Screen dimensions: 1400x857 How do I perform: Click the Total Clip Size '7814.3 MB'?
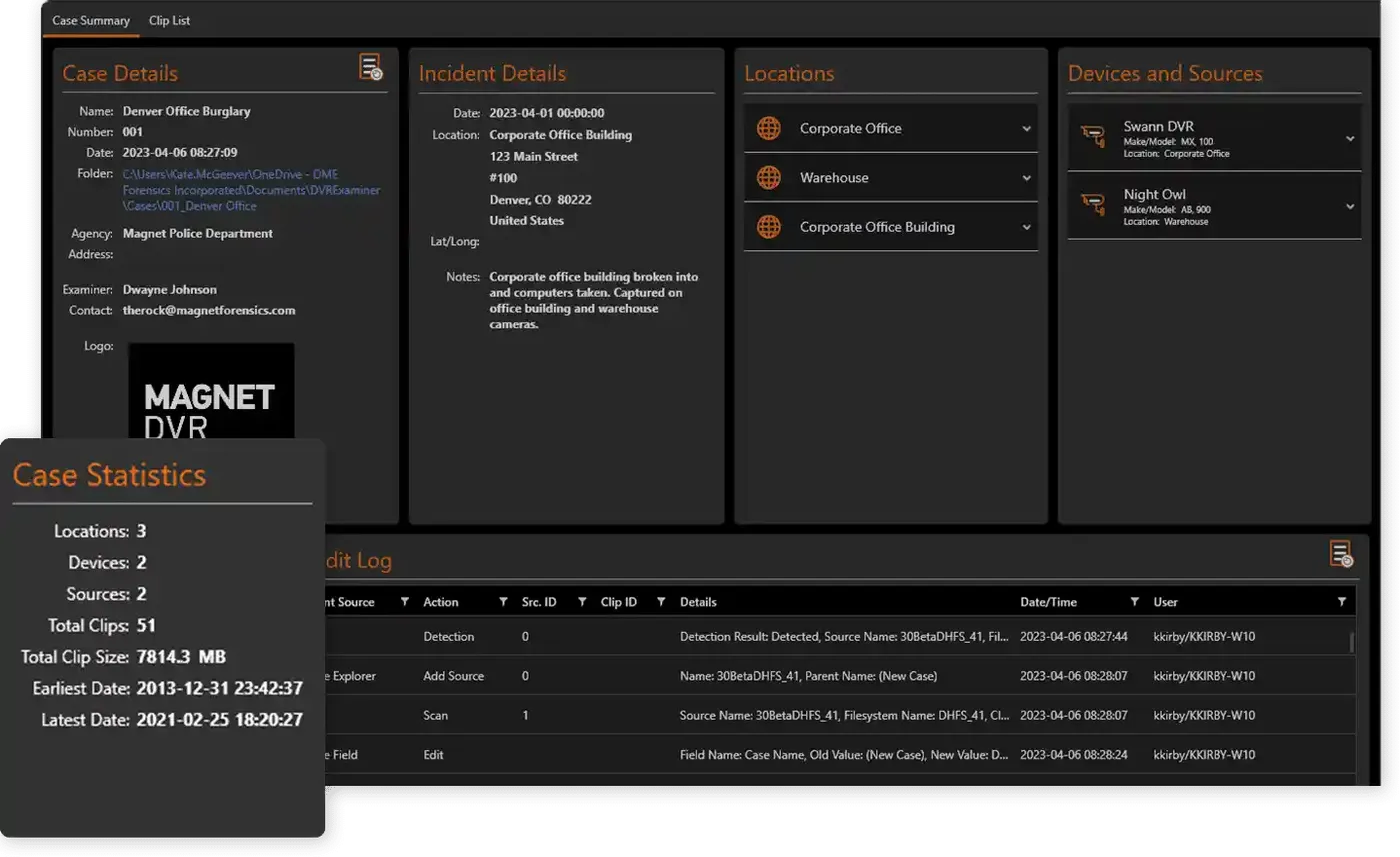(181, 657)
